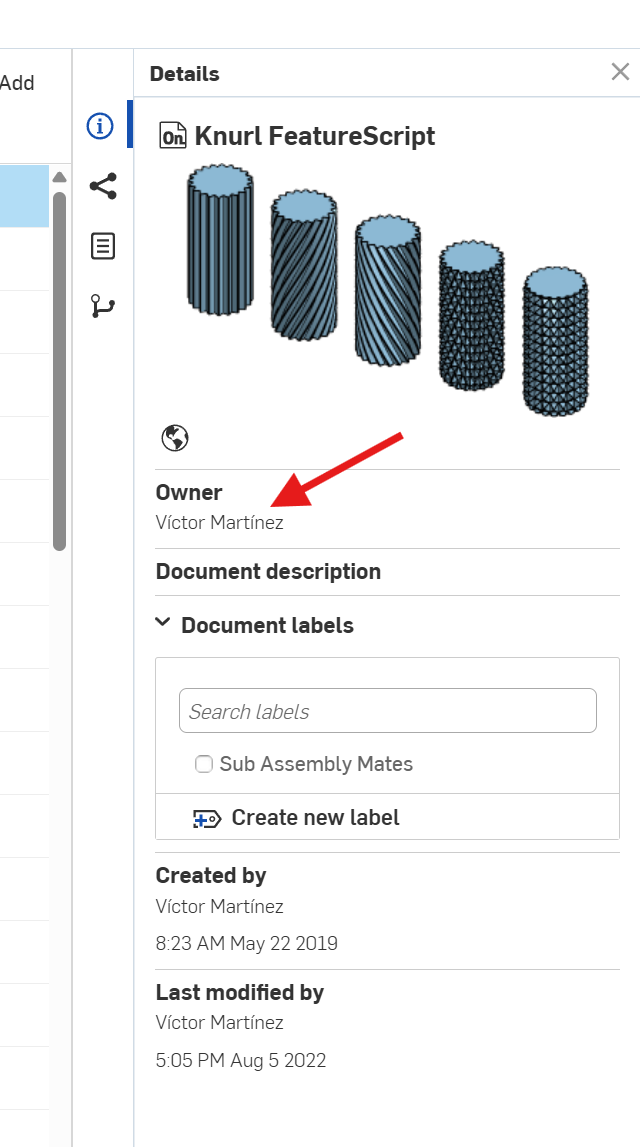The width and height of the screenshot is (640, 1147).
Task: Open the Share panel icon
Action: tap(102, 186)
